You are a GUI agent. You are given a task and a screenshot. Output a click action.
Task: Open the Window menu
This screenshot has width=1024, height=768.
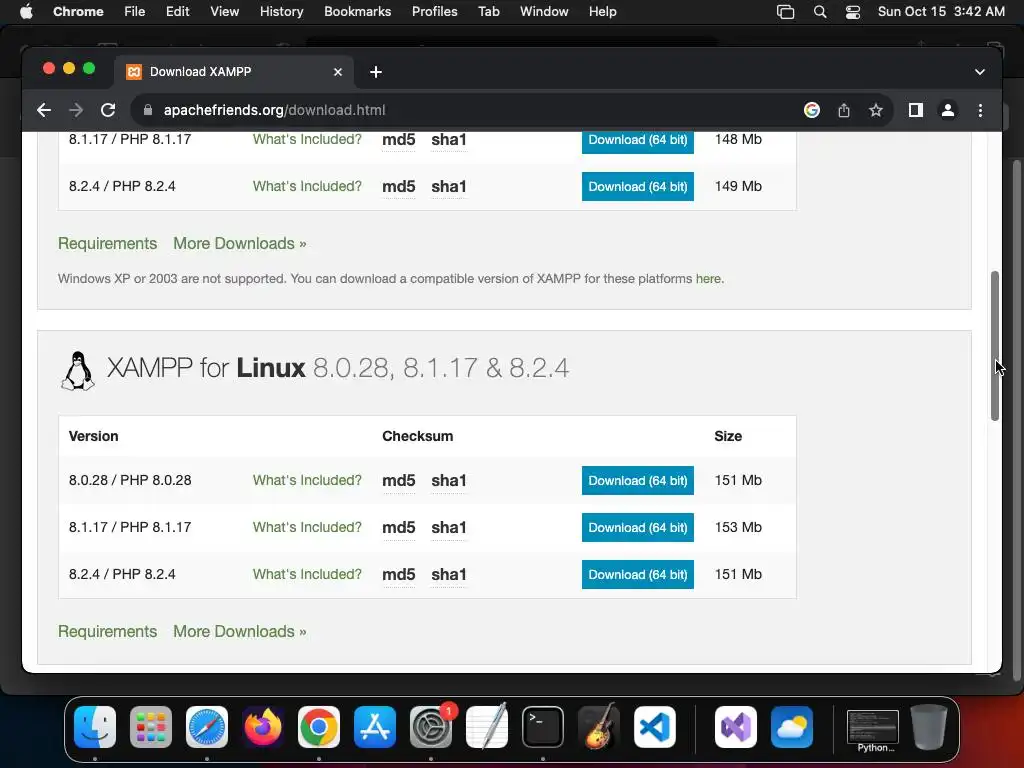click(x=544, y=12)
